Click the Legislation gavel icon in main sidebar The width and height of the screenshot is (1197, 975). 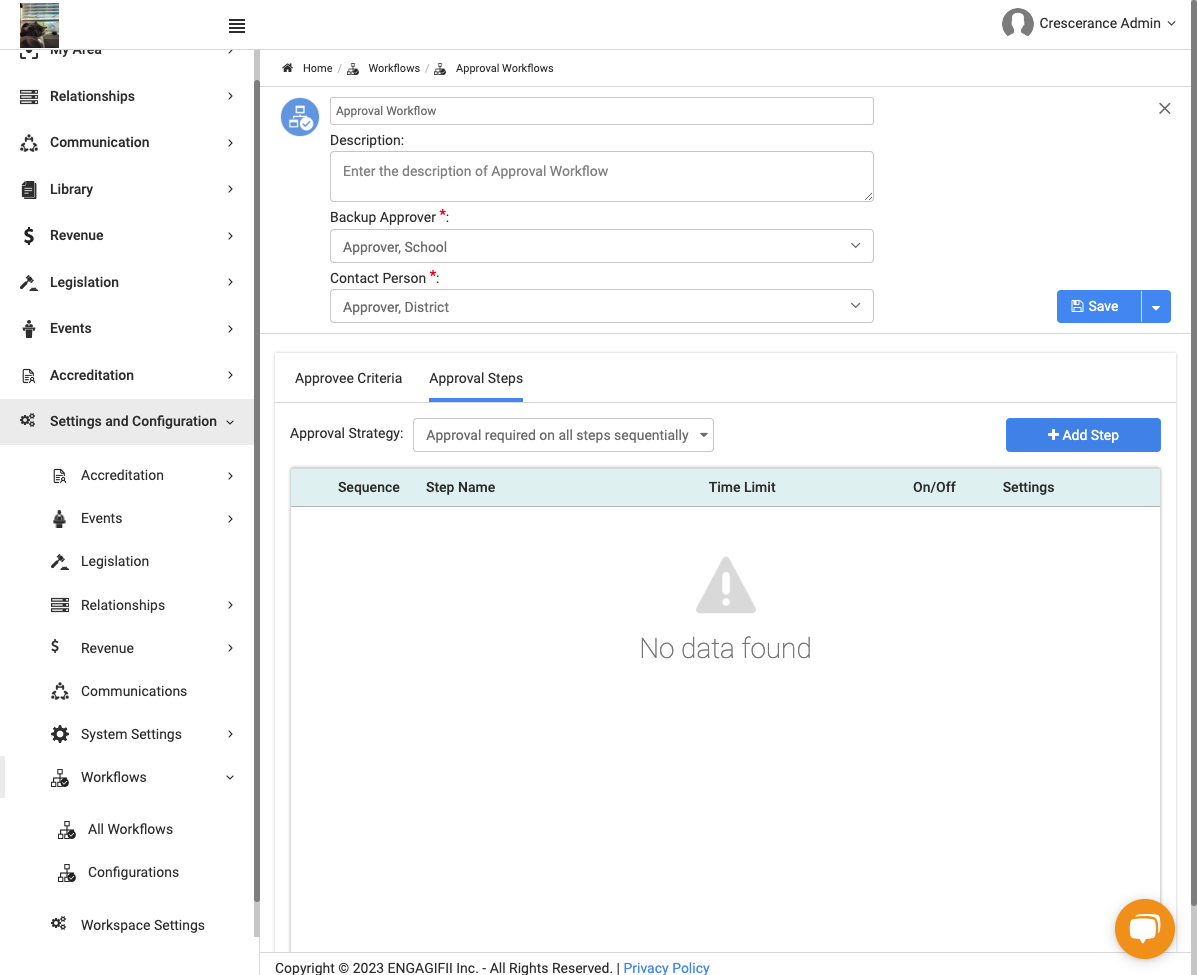(29, 282)
